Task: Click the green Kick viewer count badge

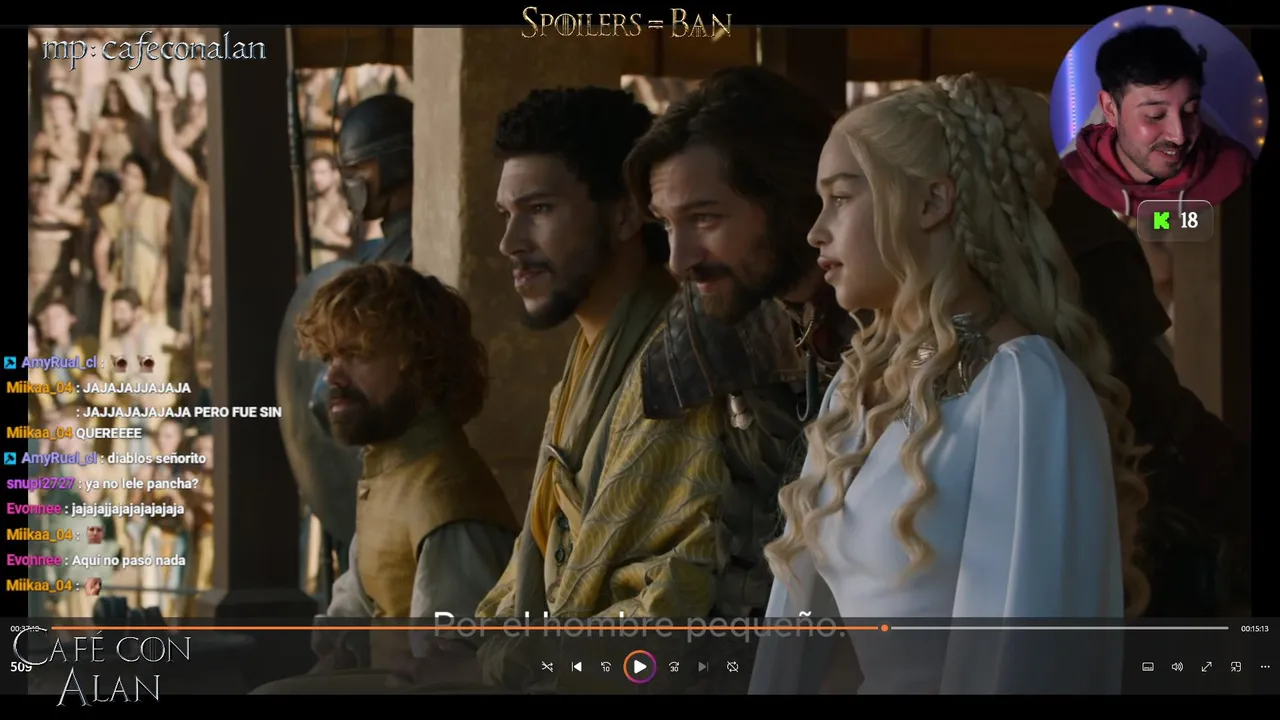Action: pyautogui.click(x=1175, y=221)
